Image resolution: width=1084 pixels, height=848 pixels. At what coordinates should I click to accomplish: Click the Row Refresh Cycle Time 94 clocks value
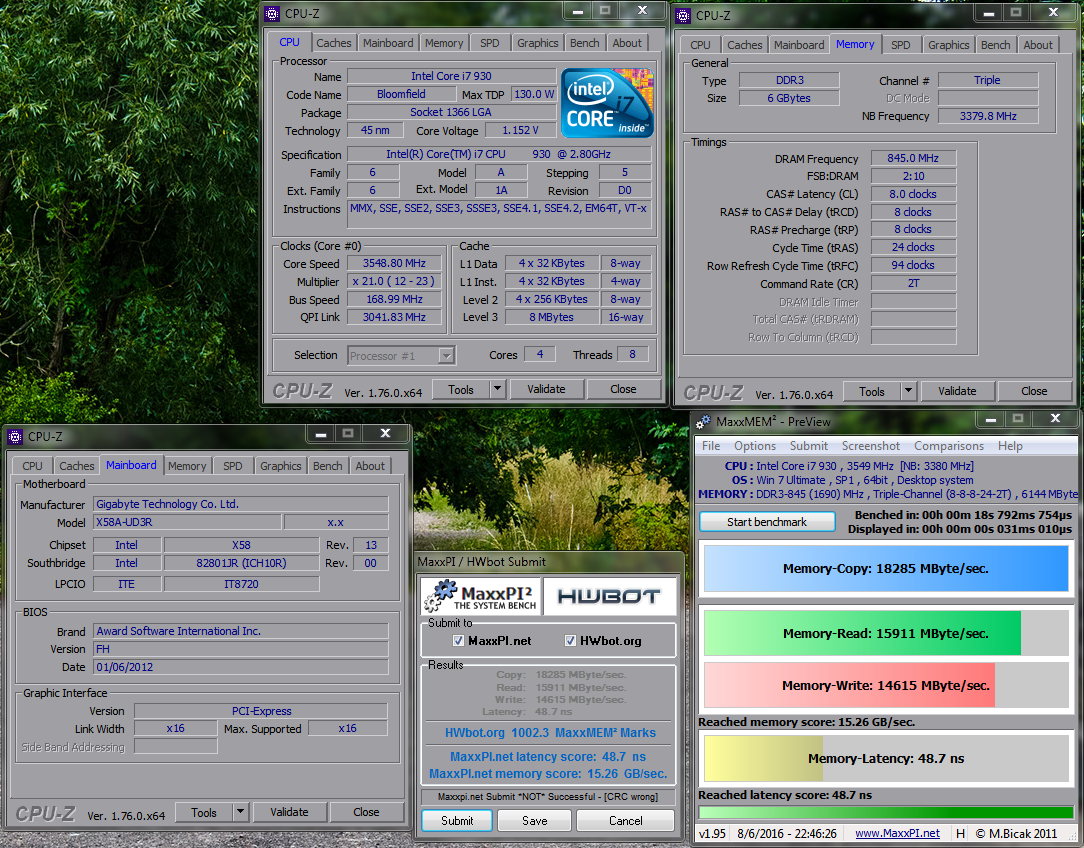913,265
